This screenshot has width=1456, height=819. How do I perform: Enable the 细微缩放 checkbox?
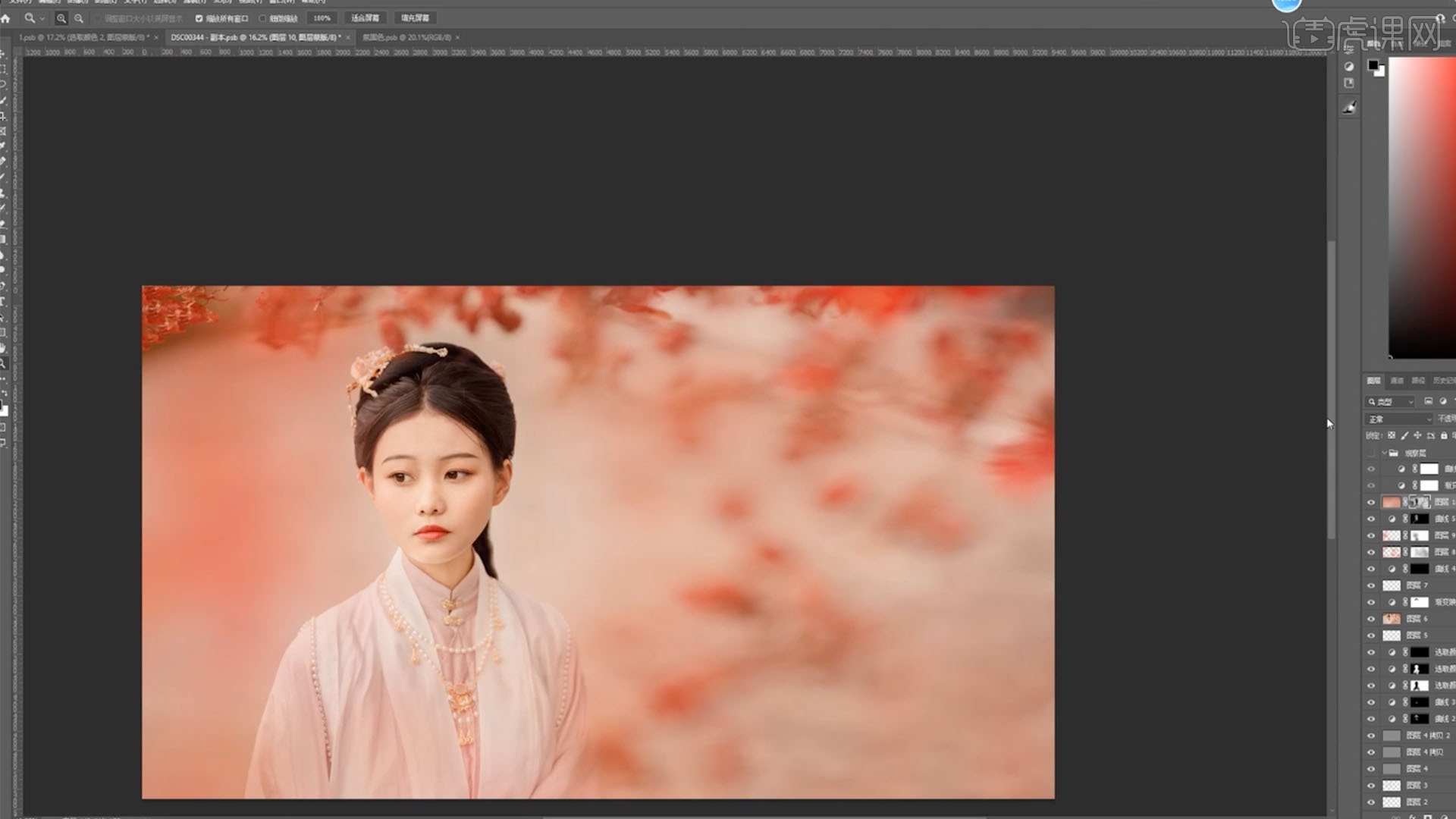pyautogui.click(x=263, y=18)
